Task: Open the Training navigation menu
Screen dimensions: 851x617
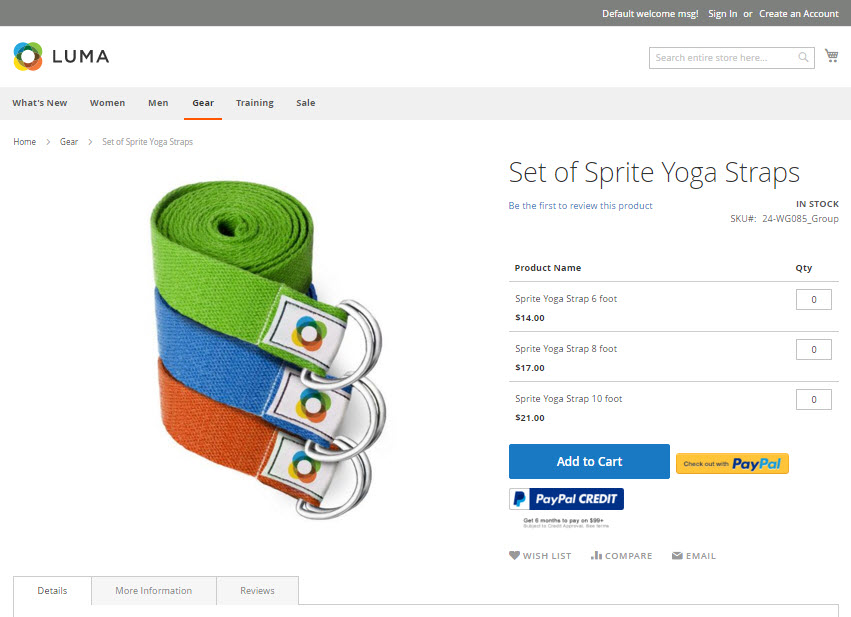Action: (254, 103)
